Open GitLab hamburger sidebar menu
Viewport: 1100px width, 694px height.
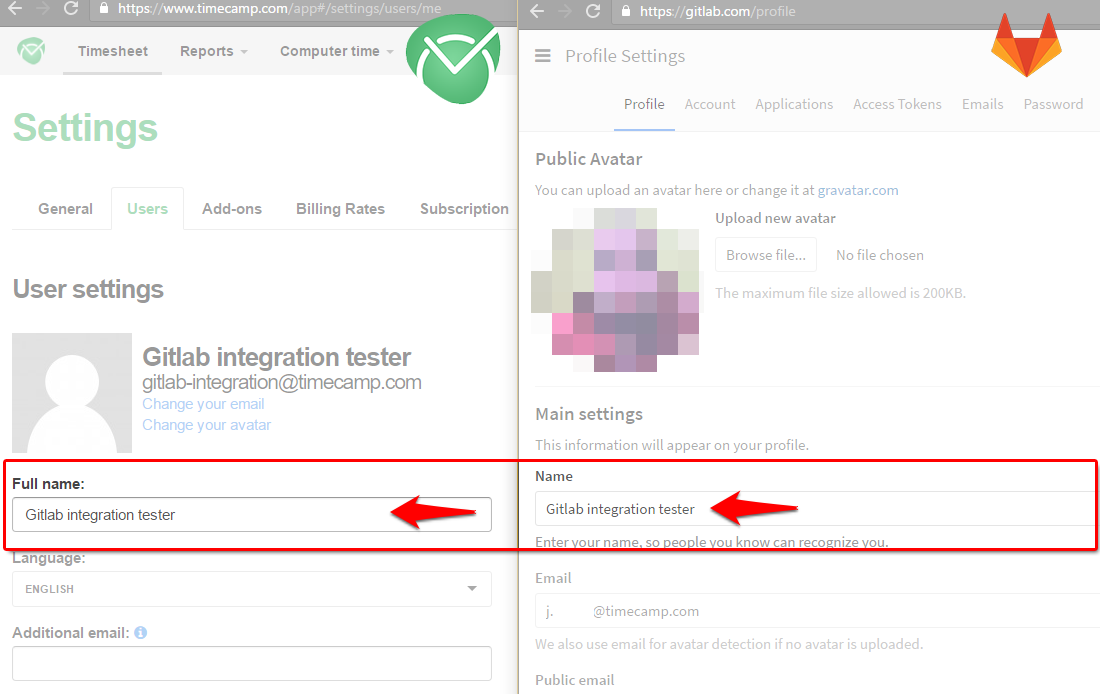pyautogui.click(x=543, y=55)
